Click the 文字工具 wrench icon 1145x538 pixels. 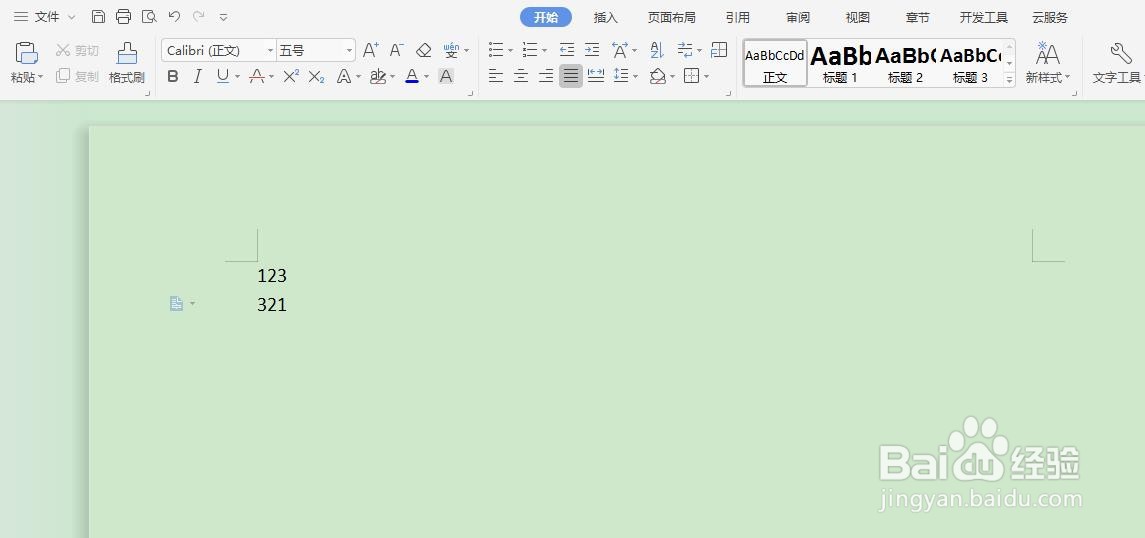1119,53
